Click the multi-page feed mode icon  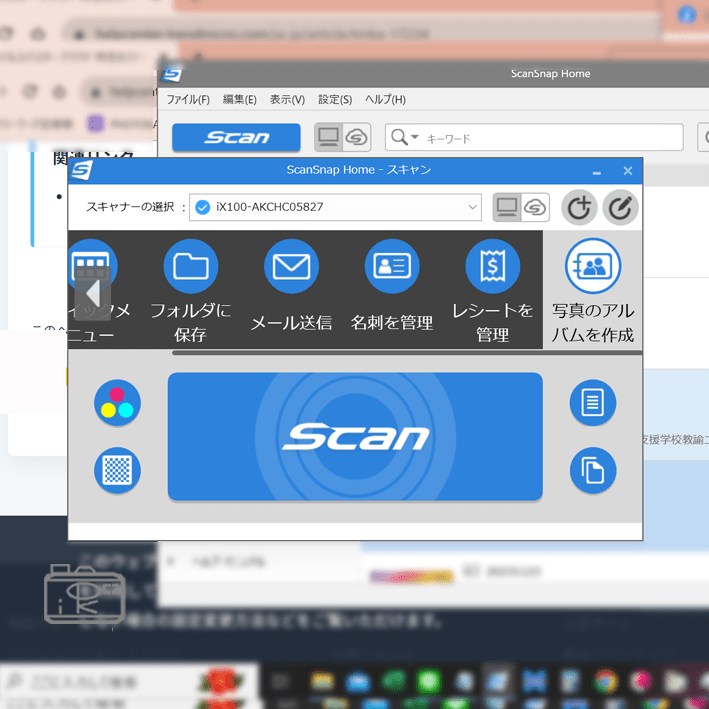[593, 470]
